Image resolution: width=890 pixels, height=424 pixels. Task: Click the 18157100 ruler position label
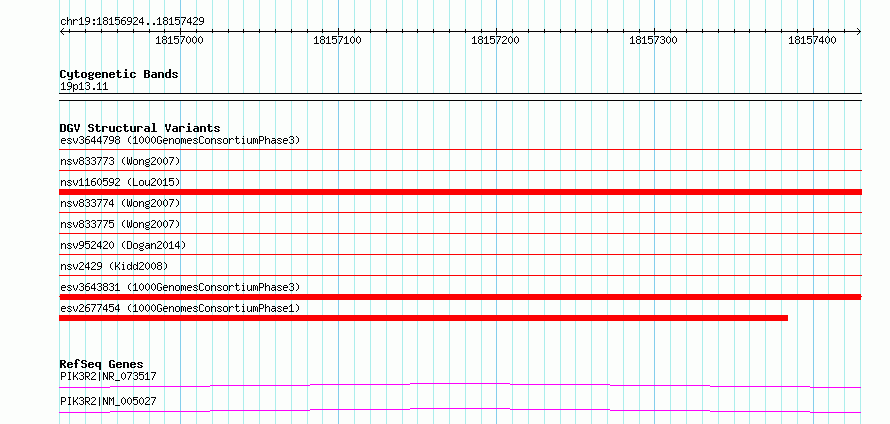[x=337, y=41]
